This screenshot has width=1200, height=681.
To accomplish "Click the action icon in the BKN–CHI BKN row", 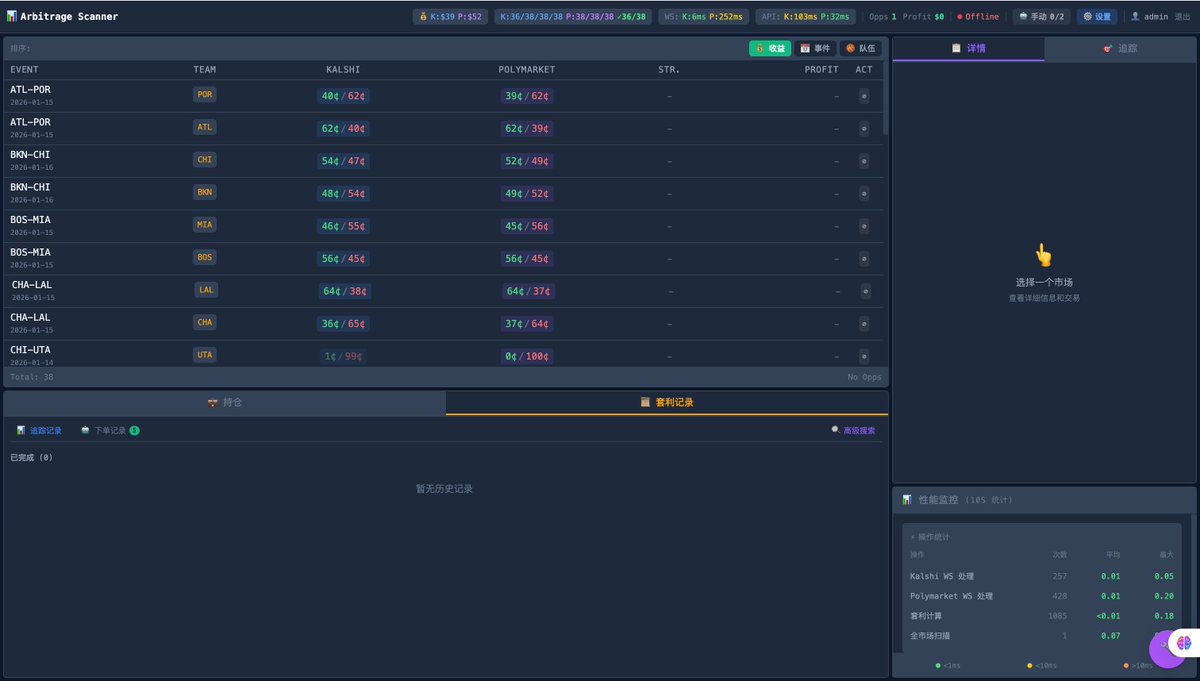I will pyautogui.click(x=864, y=194).
